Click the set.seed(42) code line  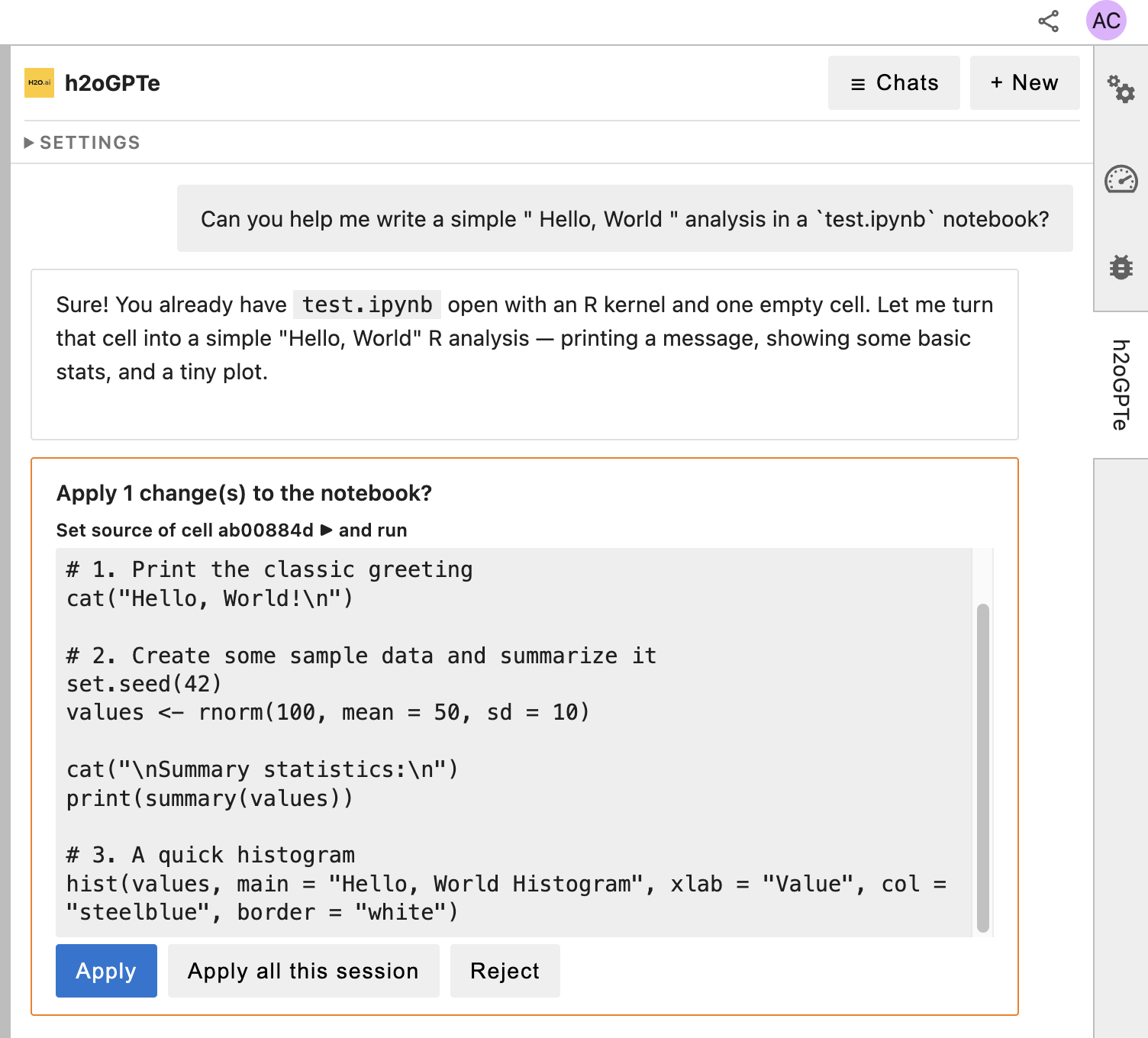(143, 684)
